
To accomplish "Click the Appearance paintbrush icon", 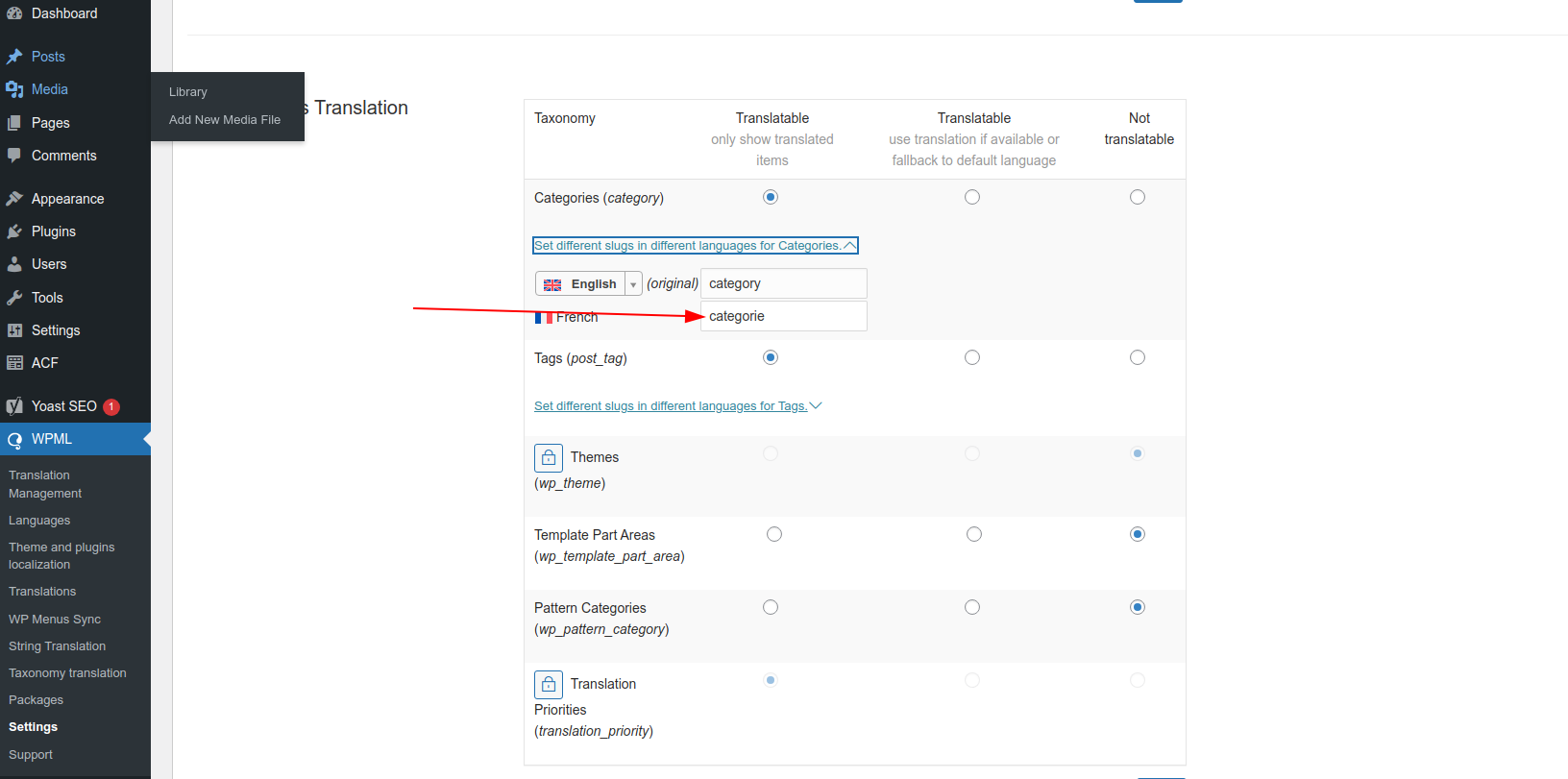I will coord(14,199).
